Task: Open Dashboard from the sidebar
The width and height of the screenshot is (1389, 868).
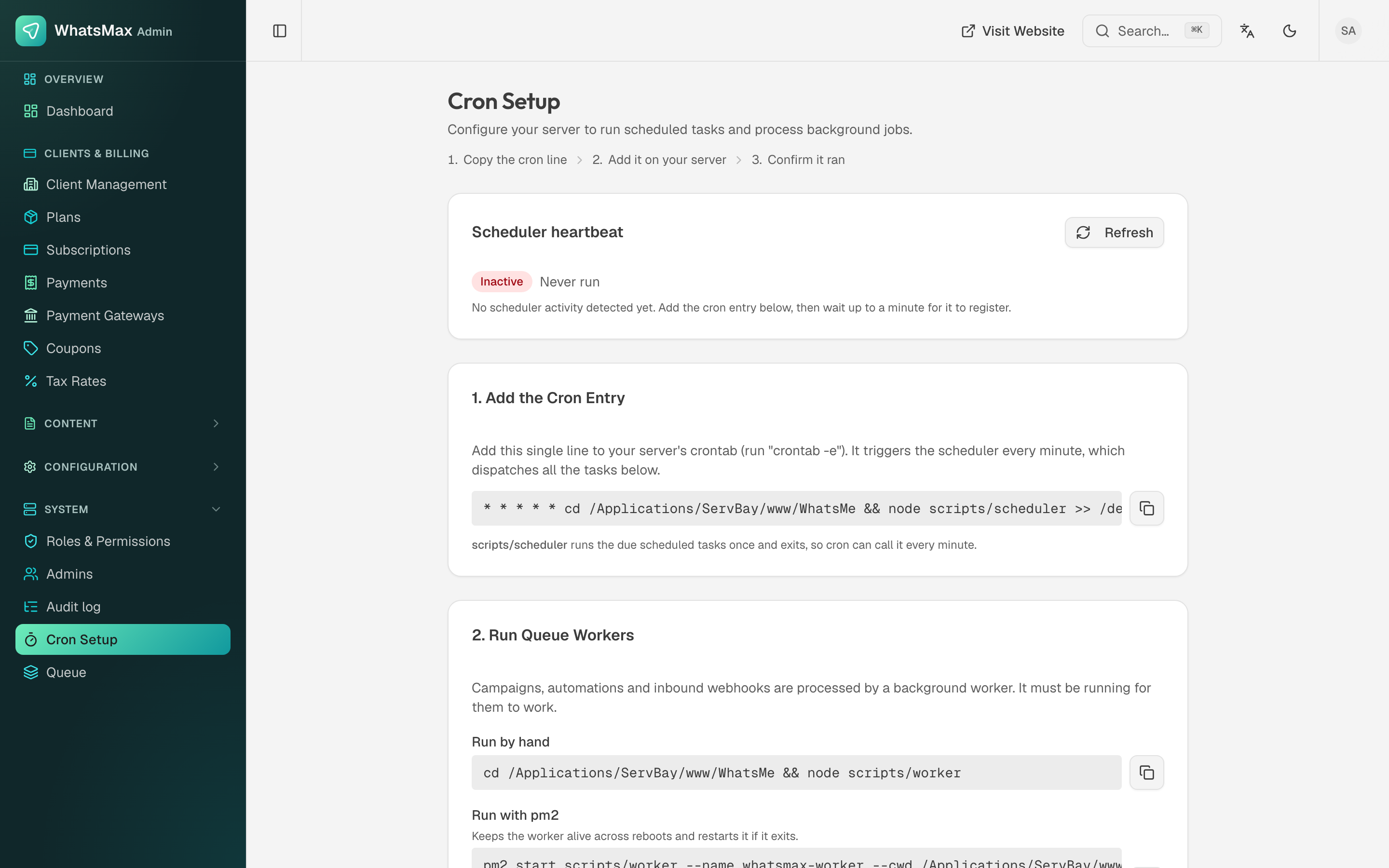Action: click(123, 111)
